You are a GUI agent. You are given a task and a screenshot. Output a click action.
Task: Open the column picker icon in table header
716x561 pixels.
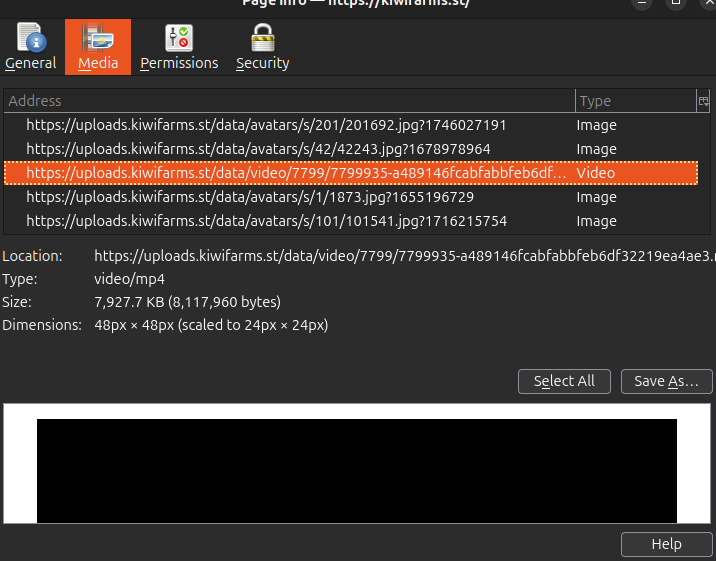pyautogui.click(x=703, y=101)
